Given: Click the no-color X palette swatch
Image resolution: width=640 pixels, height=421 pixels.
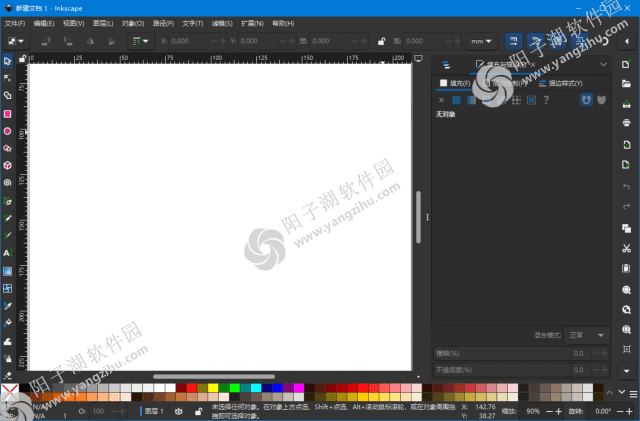Looking at the screenshot, I should pos(10,390).
